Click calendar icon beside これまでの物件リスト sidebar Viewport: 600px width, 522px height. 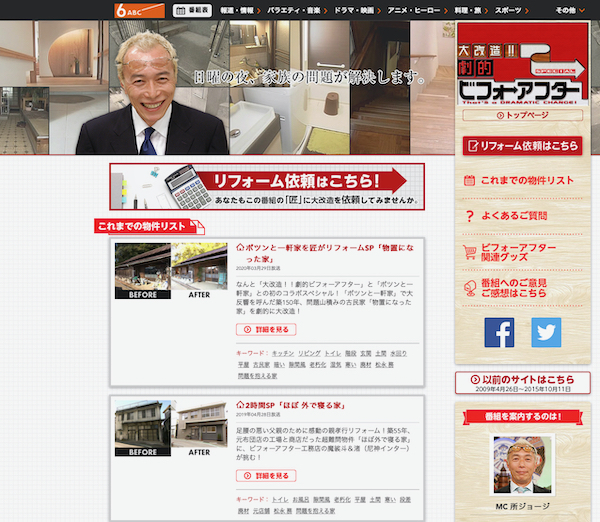click(x=469, y=180)
